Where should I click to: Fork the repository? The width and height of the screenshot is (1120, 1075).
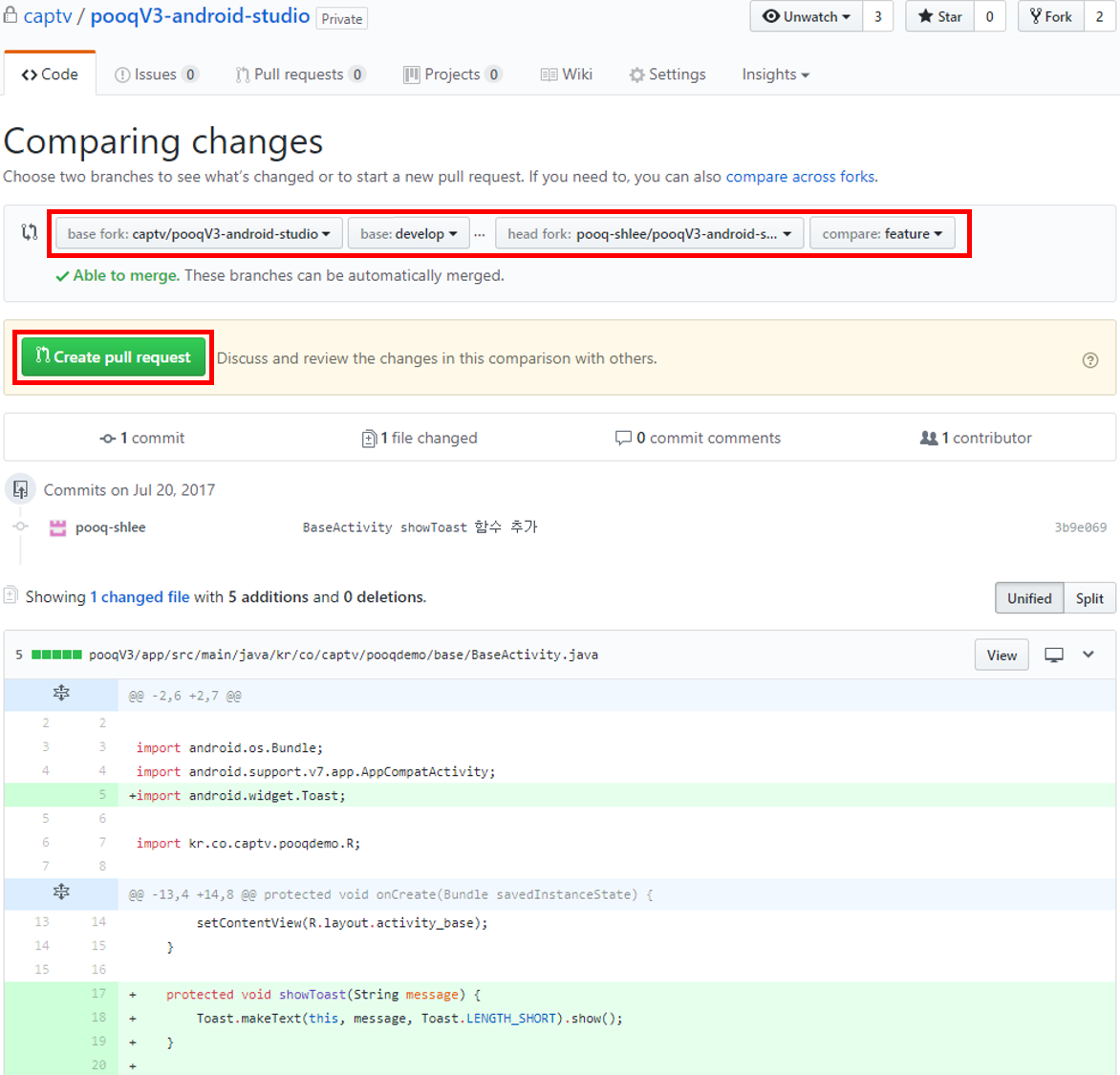point(1050,16)
